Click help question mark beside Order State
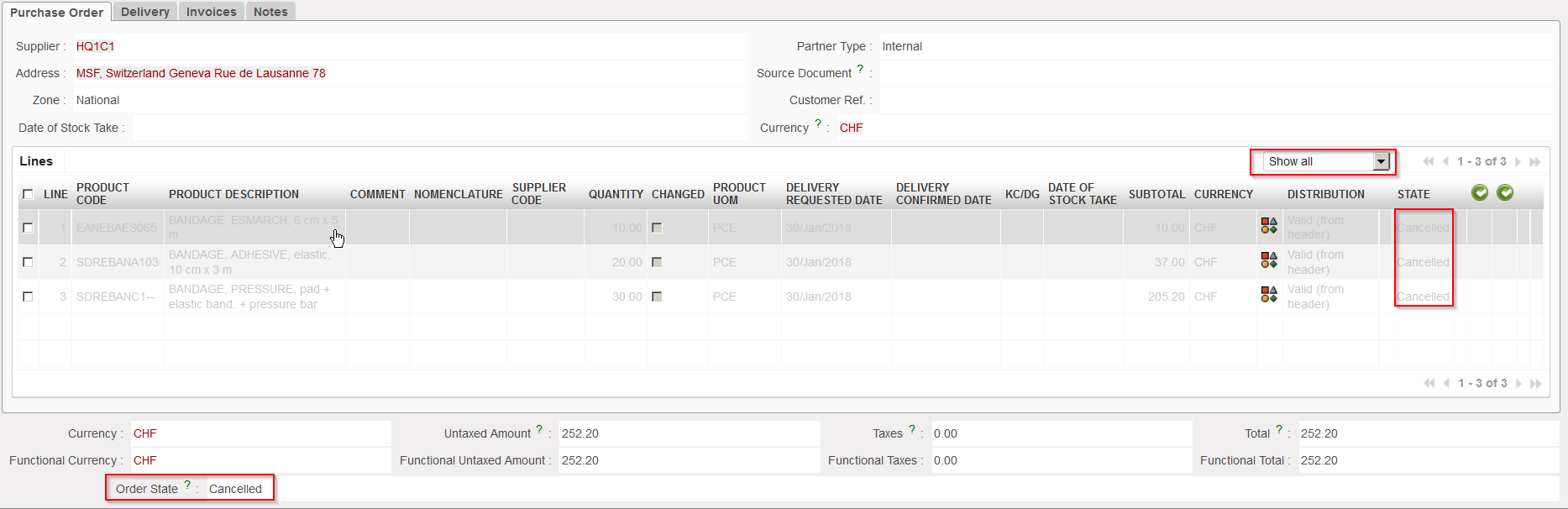Viewport: 1568px width, 509px height. coord(187,485)
